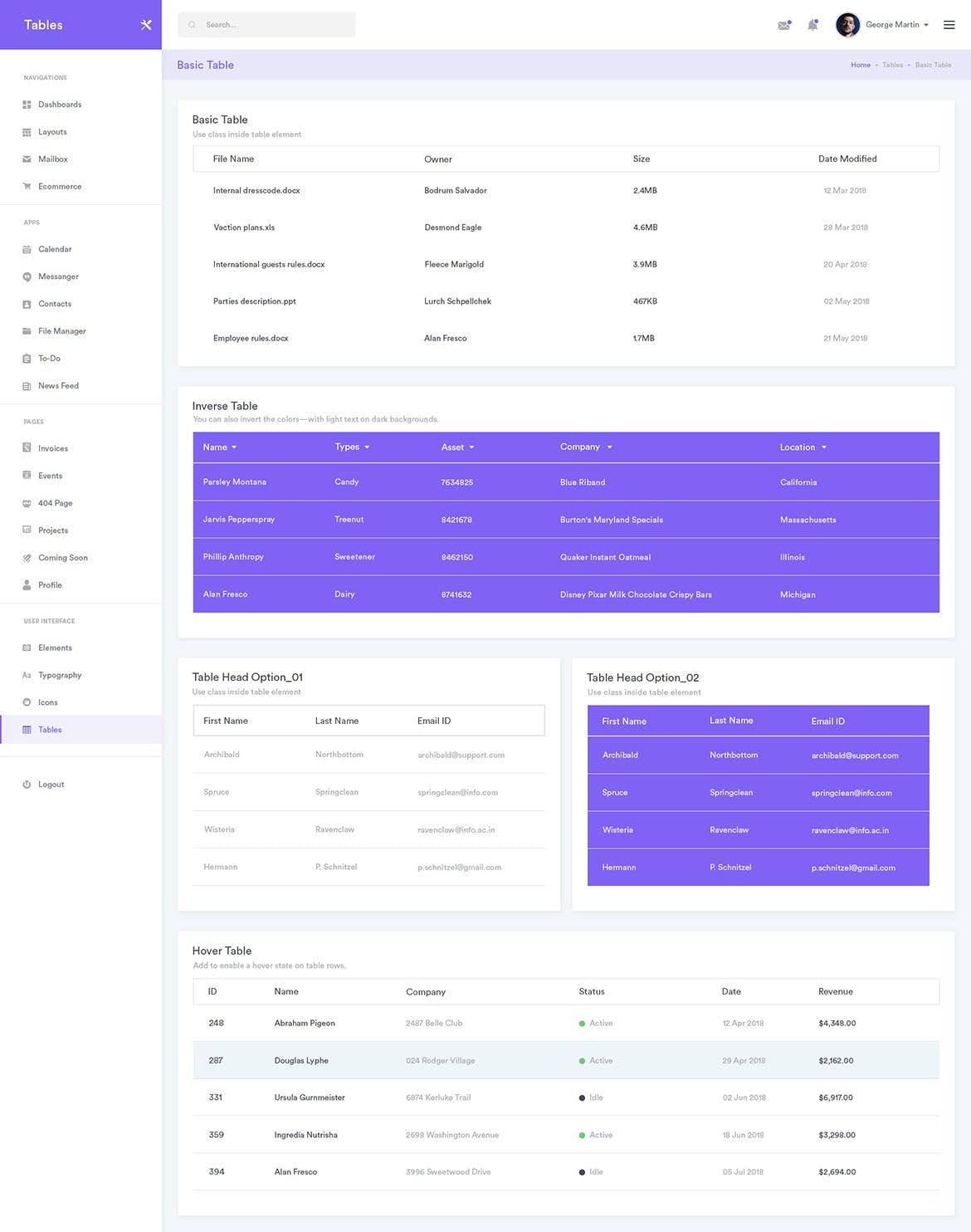The height and width of the screenshot is (1232, 971).
Task: Select the Ecommerce cart icon
Action: point(27,186)
